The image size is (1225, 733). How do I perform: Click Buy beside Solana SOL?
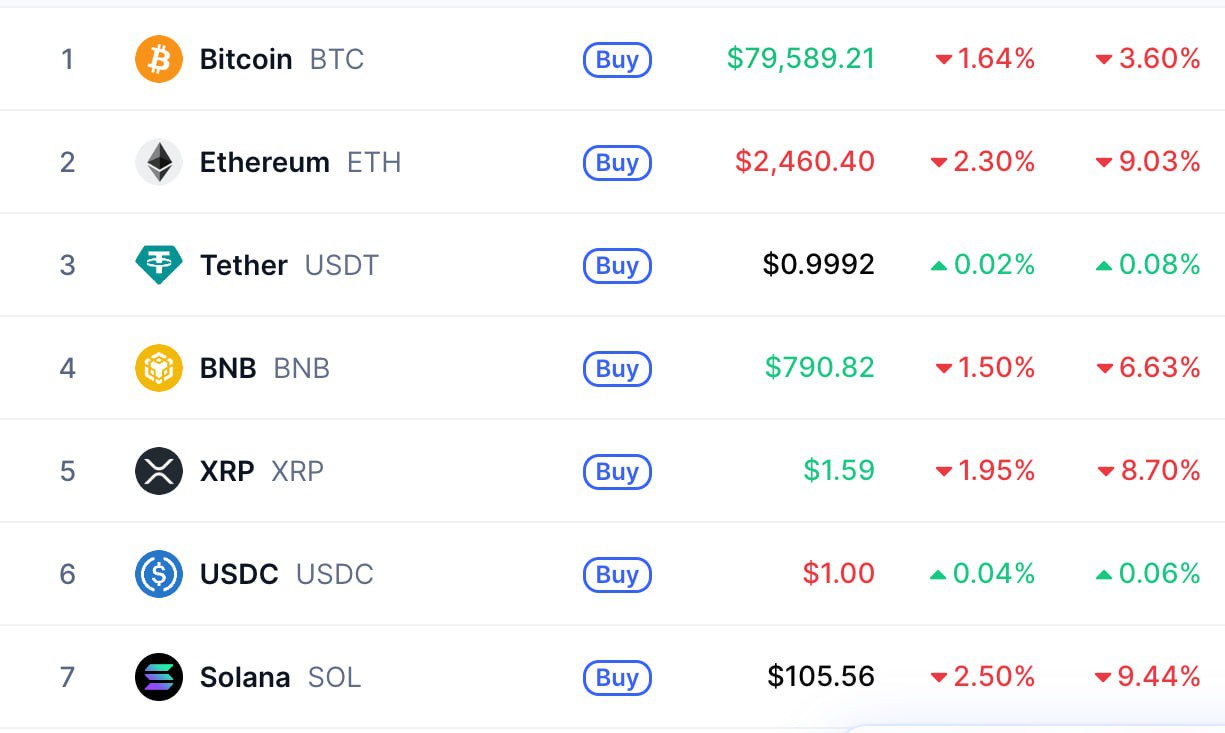coord(617,678)
